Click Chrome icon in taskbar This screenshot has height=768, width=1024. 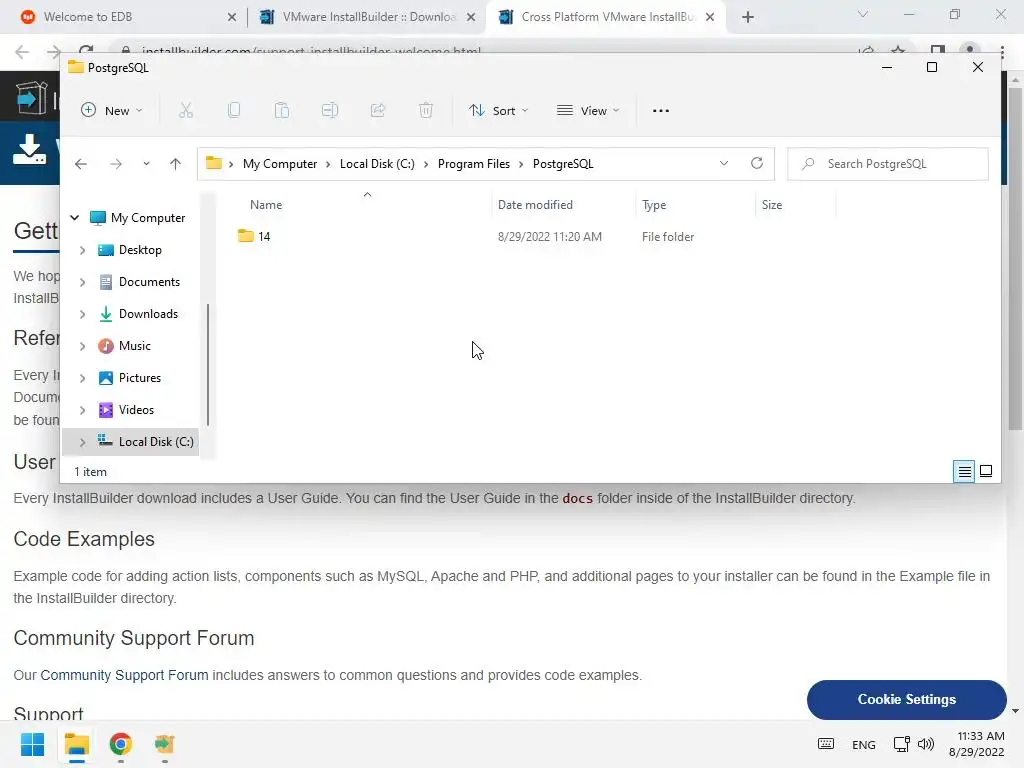tap(121, 744)
